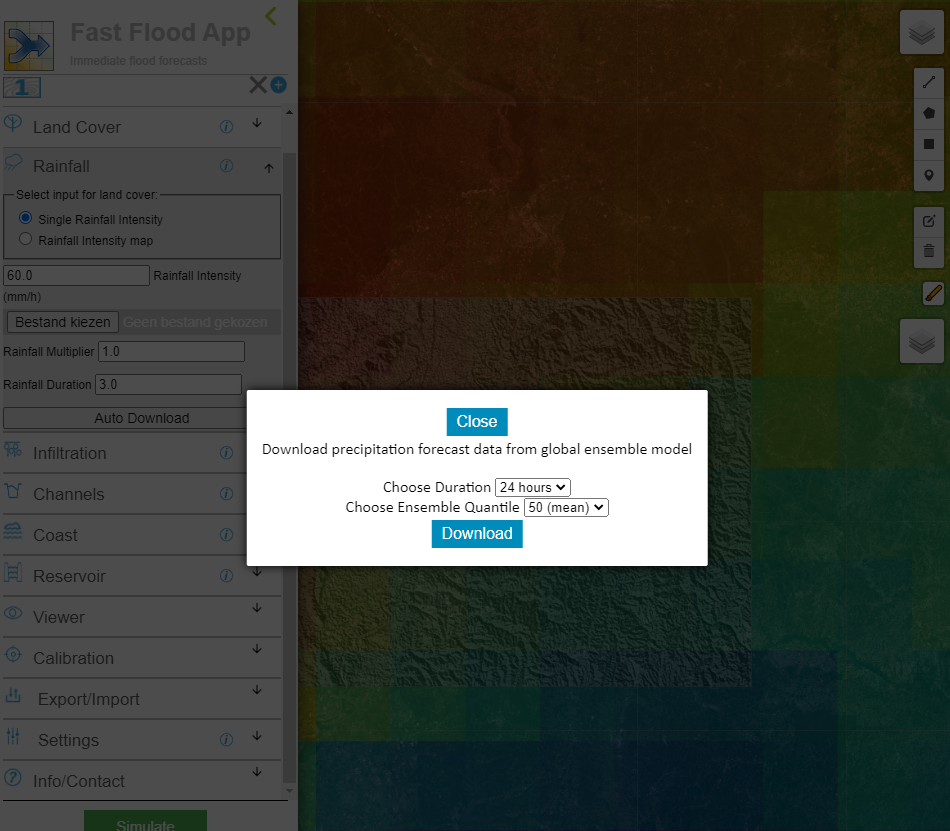This screenshot has width=950, height=831.
Task: Close the precipitation forecast dialog
Action: pyautogui.click(x=477, y=421)
